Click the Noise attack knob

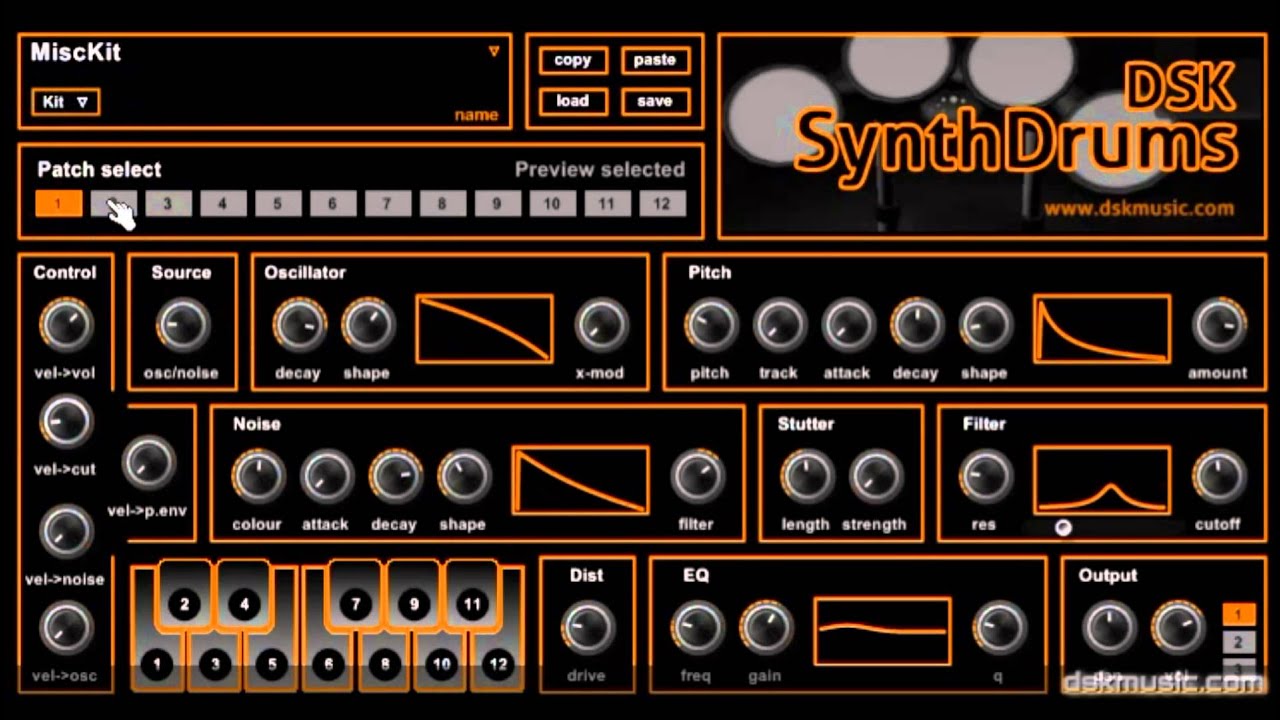(326, 476)
